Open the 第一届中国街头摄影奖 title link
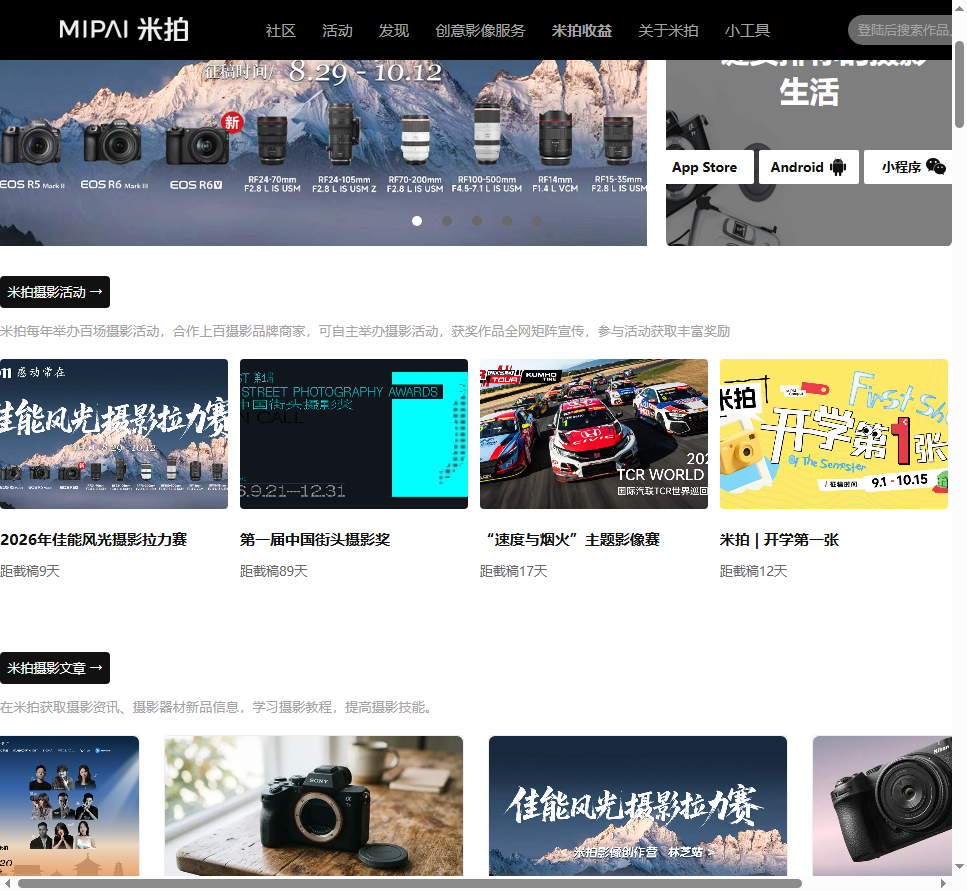This screenshot has width=967, height=891. (x=315, y=540)
